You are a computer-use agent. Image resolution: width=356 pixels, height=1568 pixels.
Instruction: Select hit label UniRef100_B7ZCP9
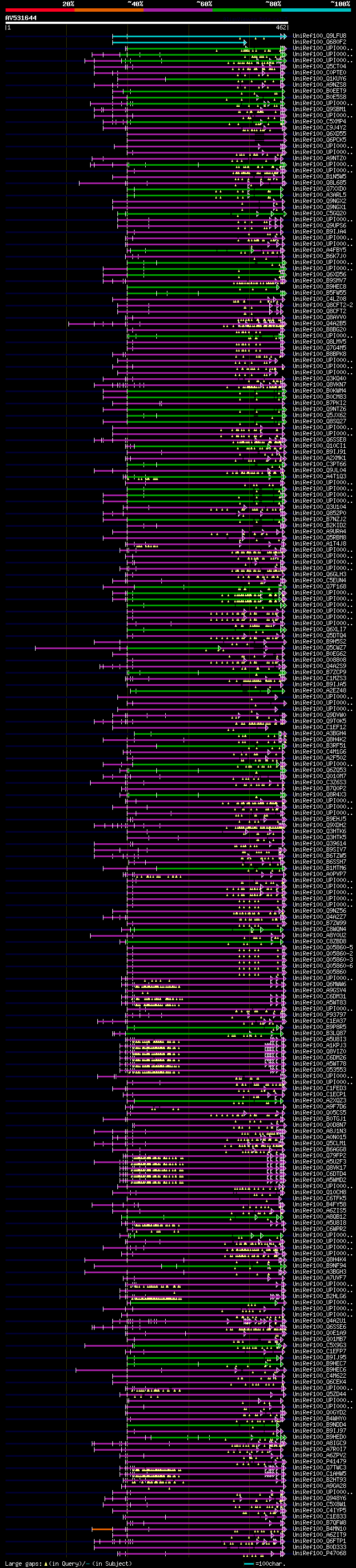click(319, 672)
